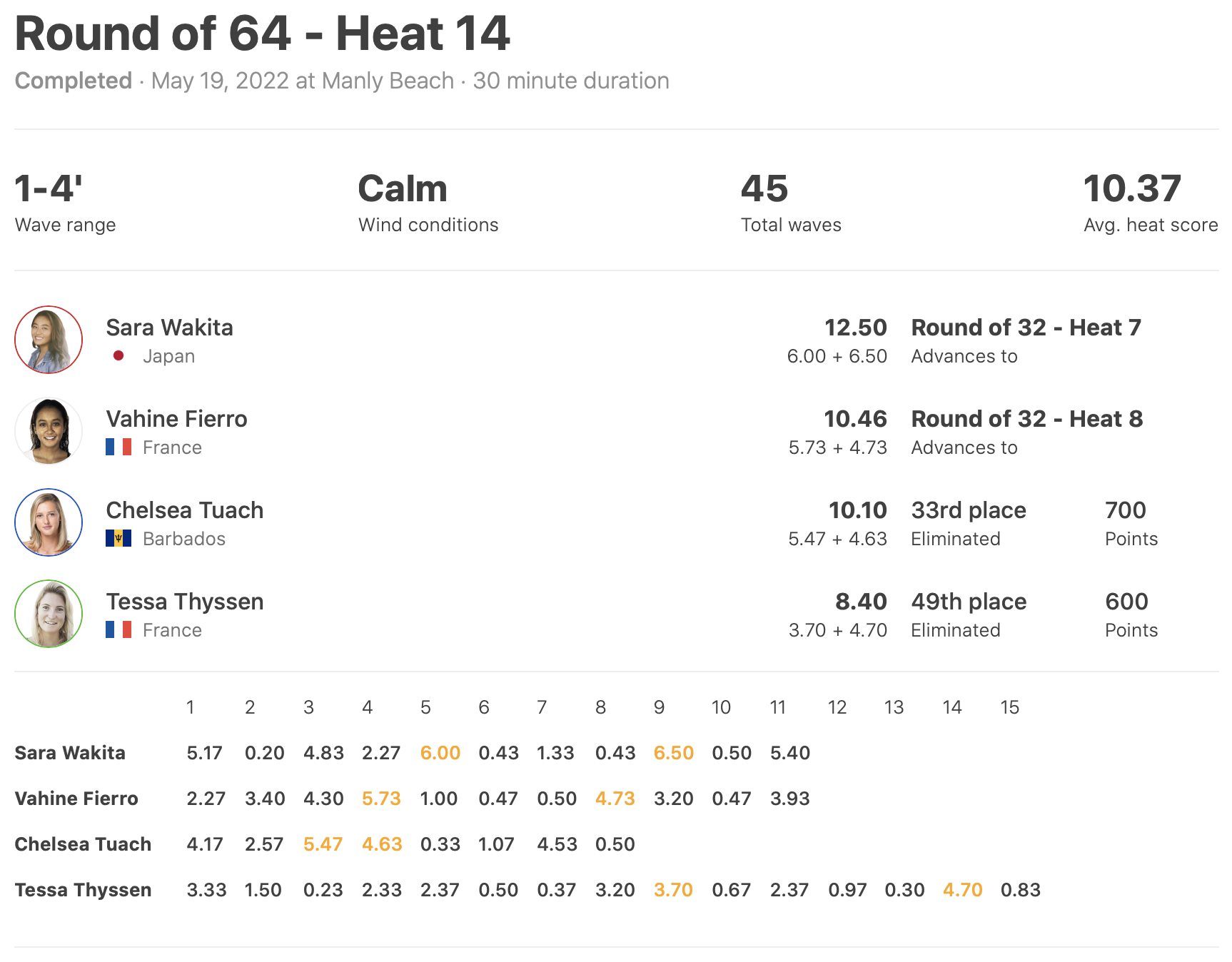1232x962 pixels.
Task: Click Chelsea Tuach's highlighted 5.47 wave score
Action: coord(323,844)
